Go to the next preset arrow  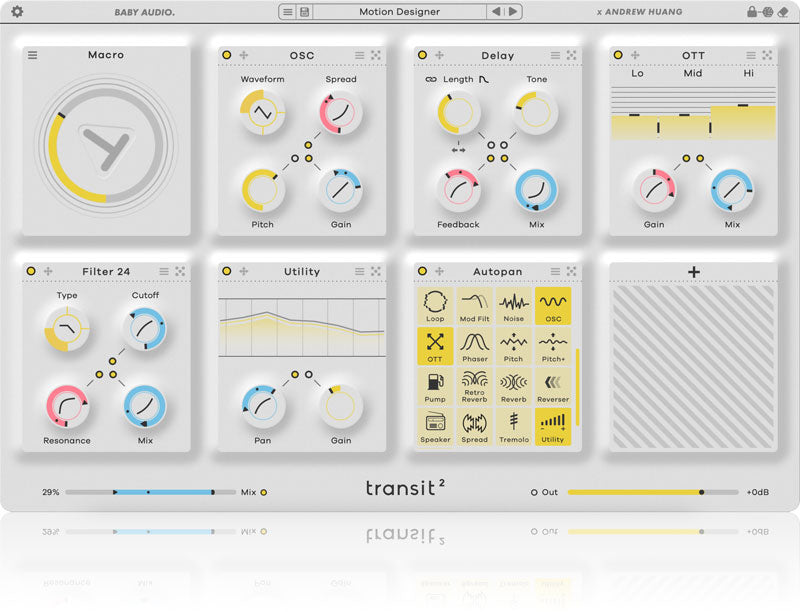click(x=513, y=11)
